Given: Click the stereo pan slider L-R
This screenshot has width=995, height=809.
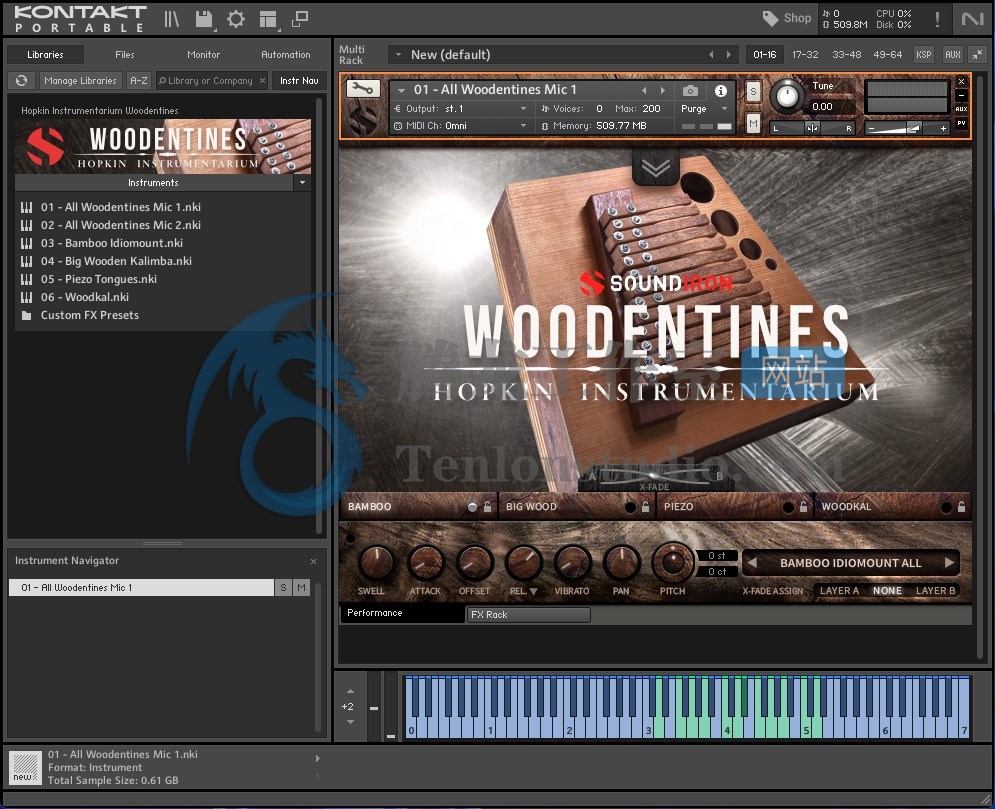Looking at the screenshot, I should pos(812,128).
